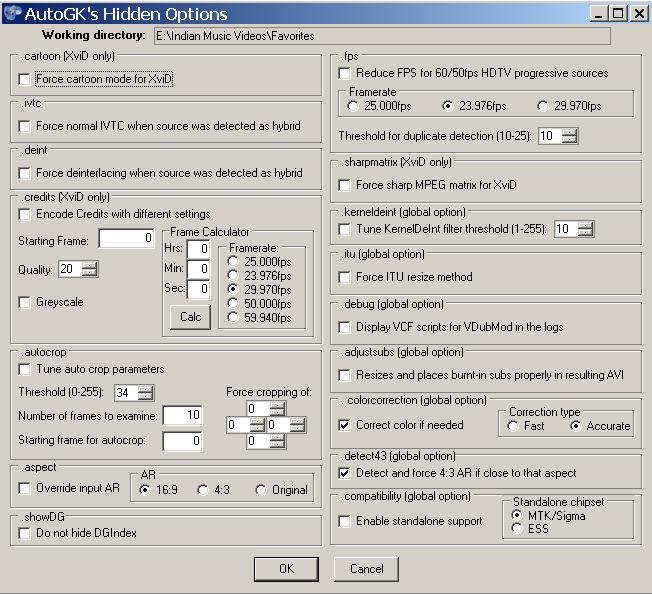The width and height of the screenshot is (652, 594).
Task: Choose 23.976fps in Frame Calculator
Action: pyautogui.click(x=233, y=275)
